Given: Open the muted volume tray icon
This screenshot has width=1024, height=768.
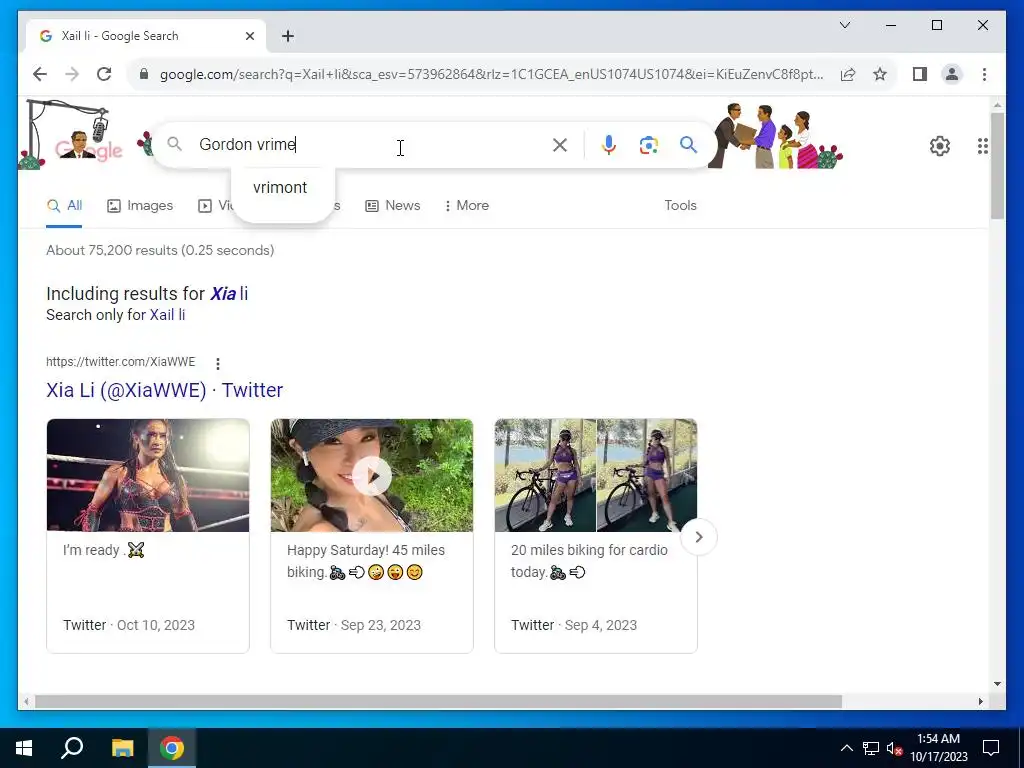Looking at the screenshot, I should 894,748.
